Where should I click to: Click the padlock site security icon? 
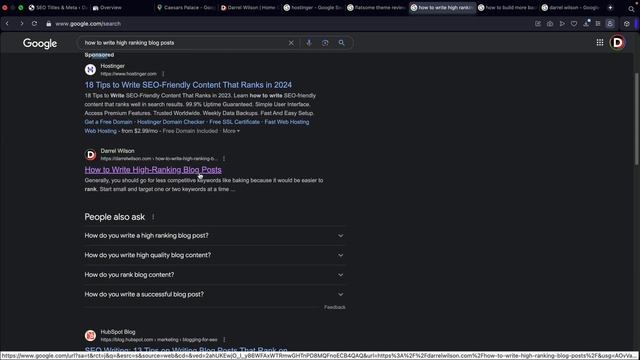[x=49, y=24]
